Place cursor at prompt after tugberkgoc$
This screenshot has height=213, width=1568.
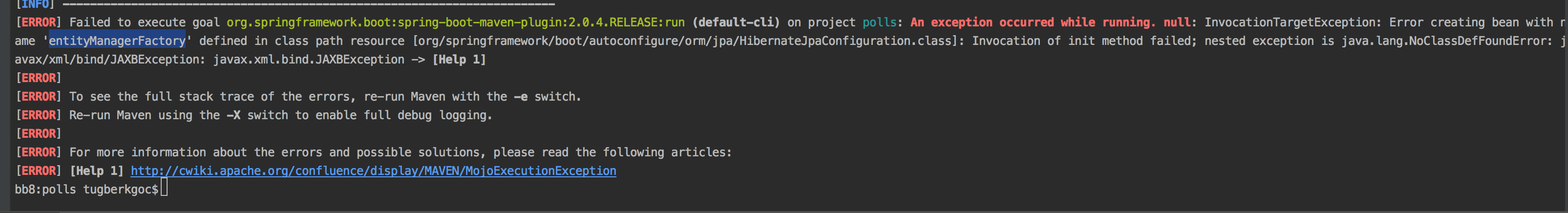pos(164,189)
